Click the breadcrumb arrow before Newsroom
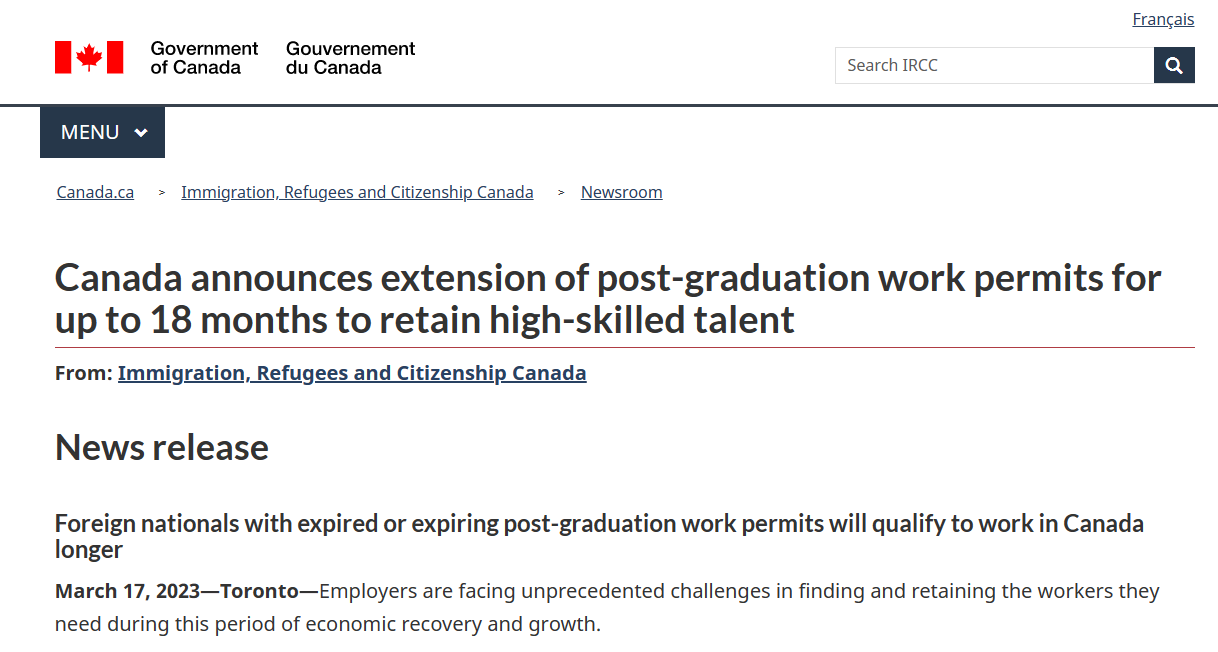This screenshot has width=1218, height=652. point(561,193)
